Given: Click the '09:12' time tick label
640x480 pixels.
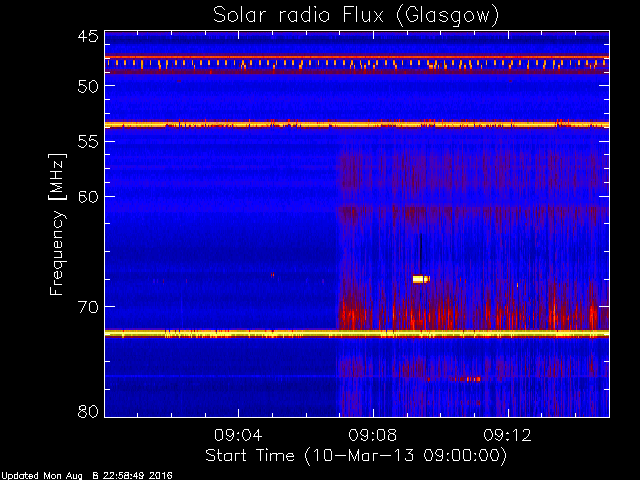Looking at the screenshot, I should tap(508, 435).
